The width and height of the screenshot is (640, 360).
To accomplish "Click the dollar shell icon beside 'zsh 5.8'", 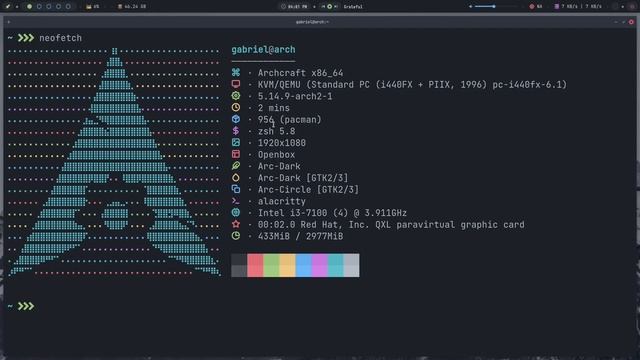I will coord(236,131).
